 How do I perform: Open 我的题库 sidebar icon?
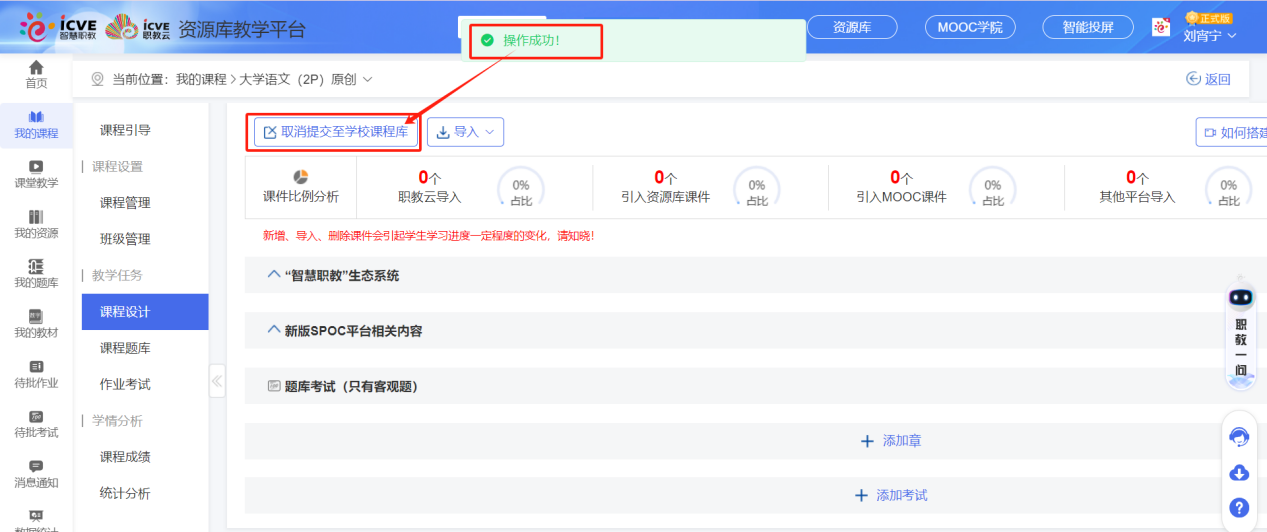(36, 266)
